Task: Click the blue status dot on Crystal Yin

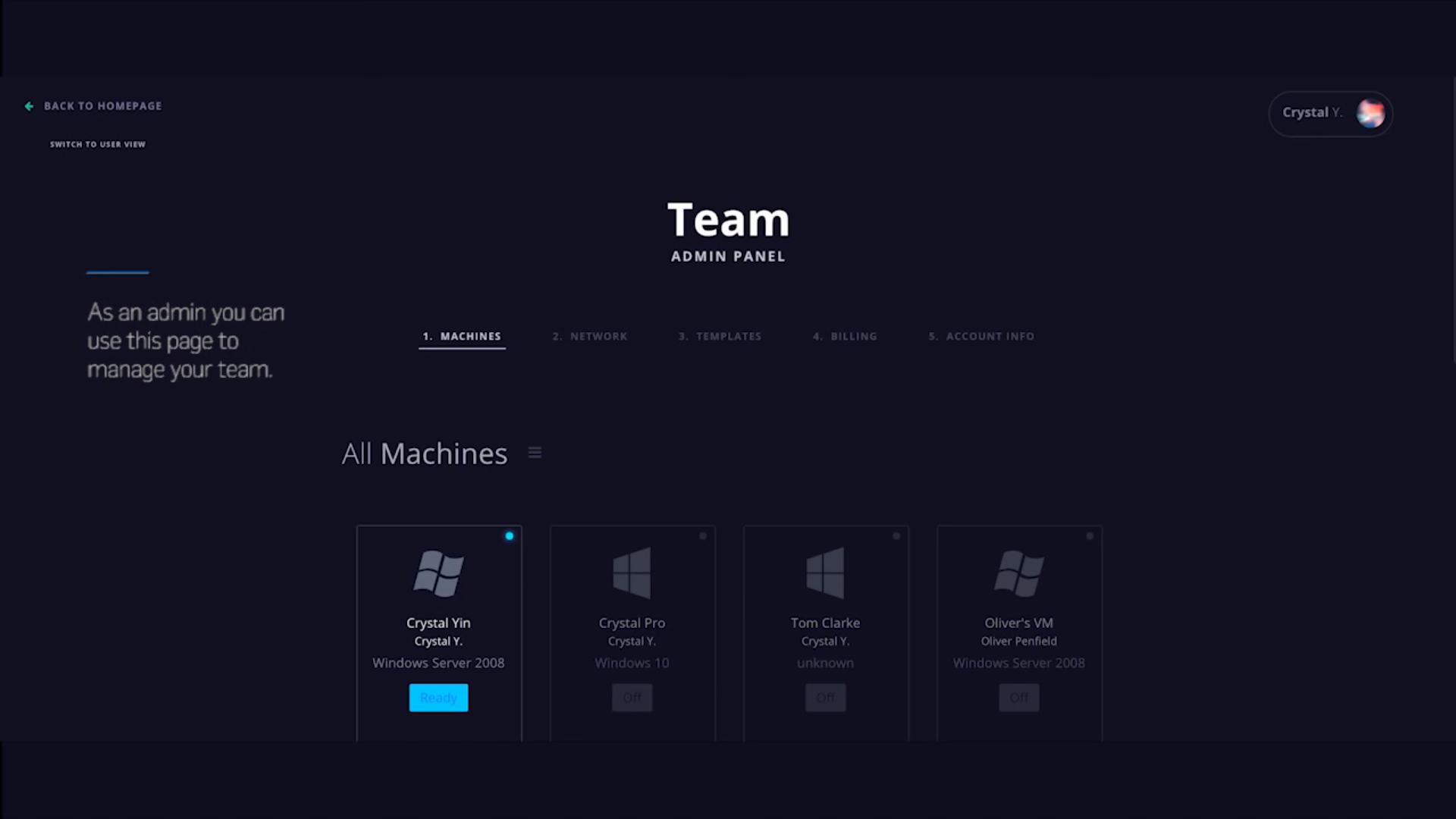Action: (510, 536)
